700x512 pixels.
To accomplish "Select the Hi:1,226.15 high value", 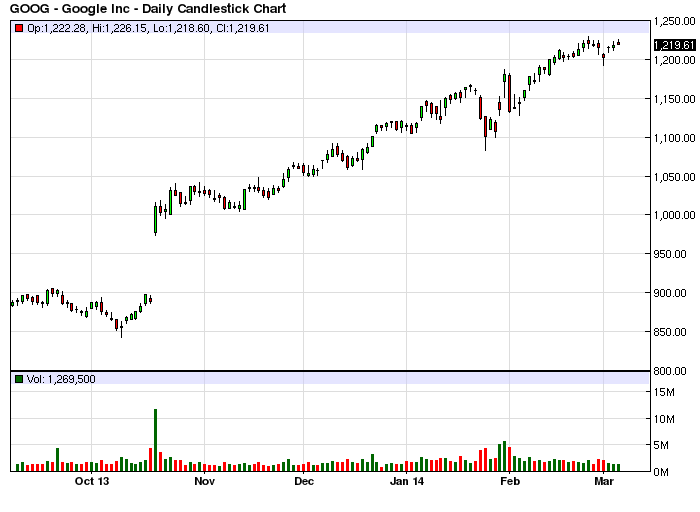I will click(x=120, y=28).
